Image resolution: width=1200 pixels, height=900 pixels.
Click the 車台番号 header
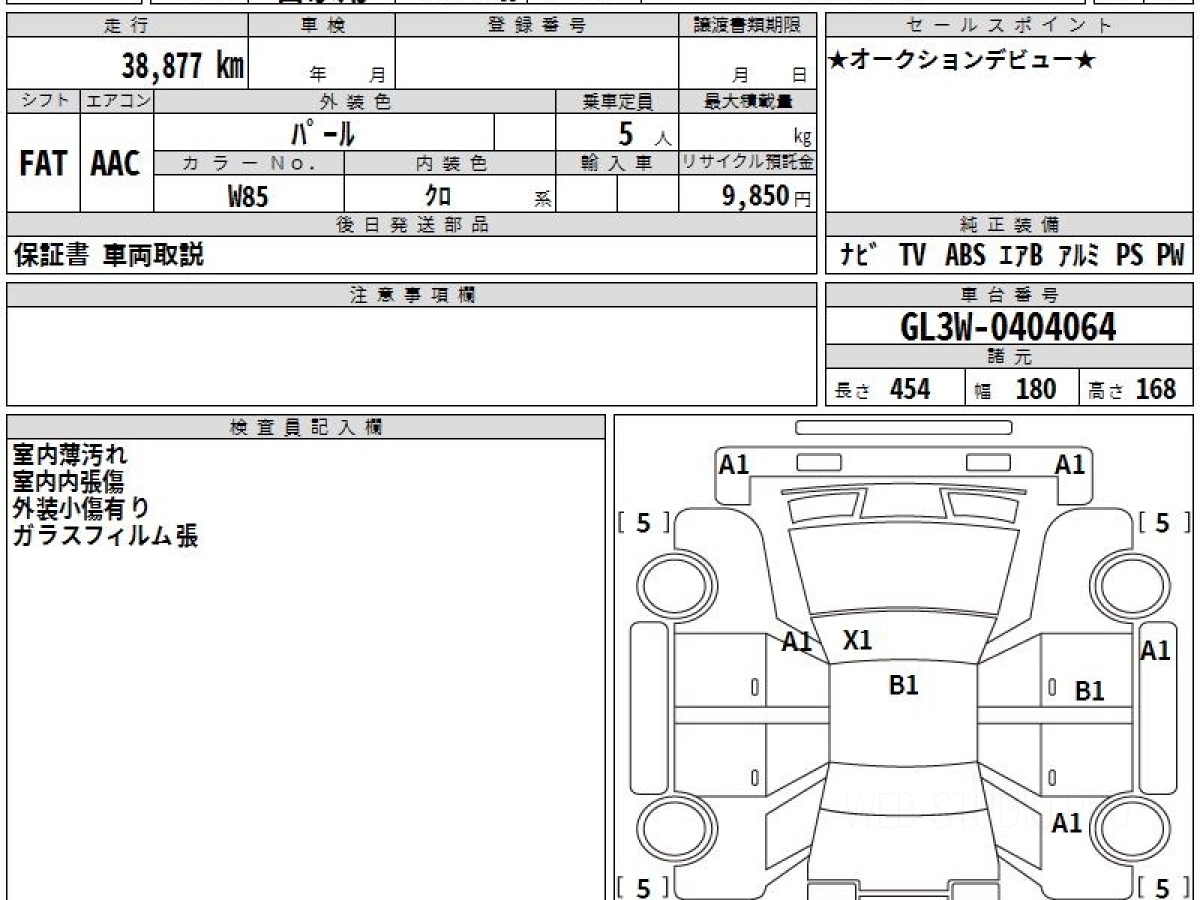pyautogui.click(x=1010, y=295)
